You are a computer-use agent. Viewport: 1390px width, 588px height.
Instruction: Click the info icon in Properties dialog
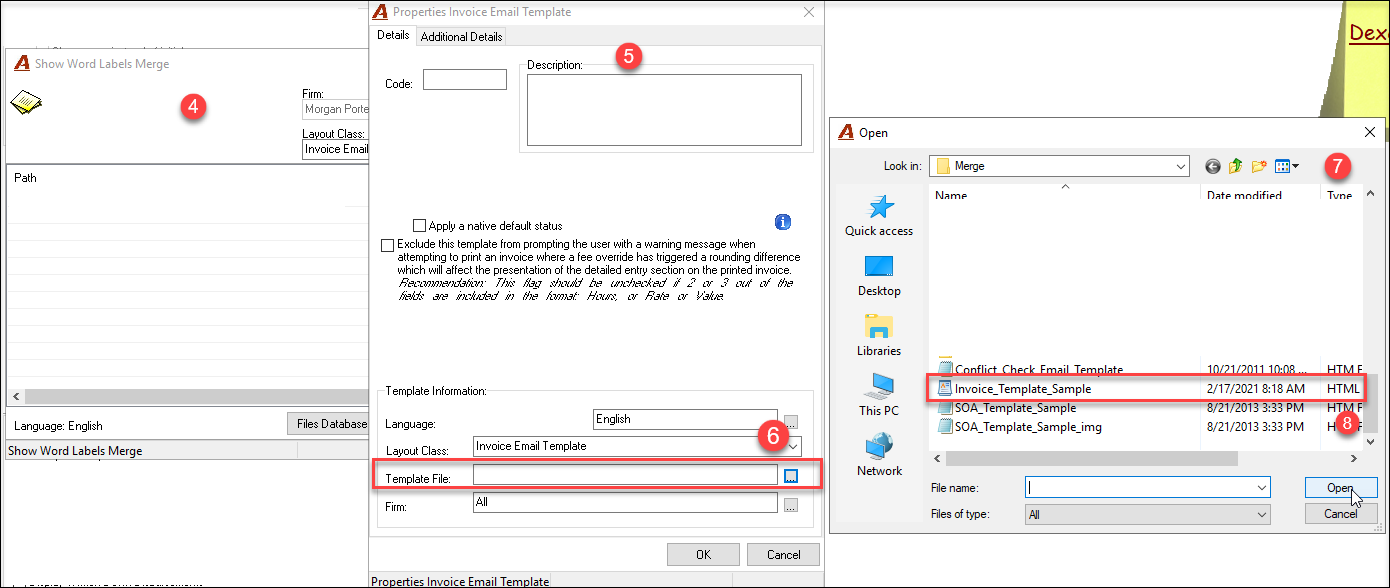tap(783, 222)
